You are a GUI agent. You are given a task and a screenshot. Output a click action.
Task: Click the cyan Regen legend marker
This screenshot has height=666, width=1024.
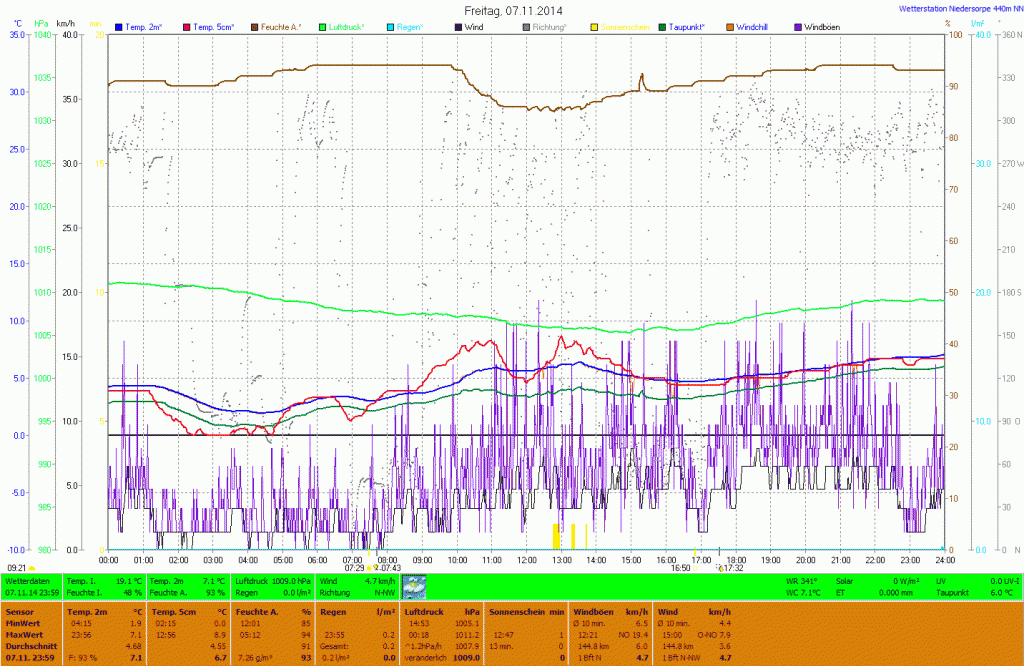pos(390,26)
